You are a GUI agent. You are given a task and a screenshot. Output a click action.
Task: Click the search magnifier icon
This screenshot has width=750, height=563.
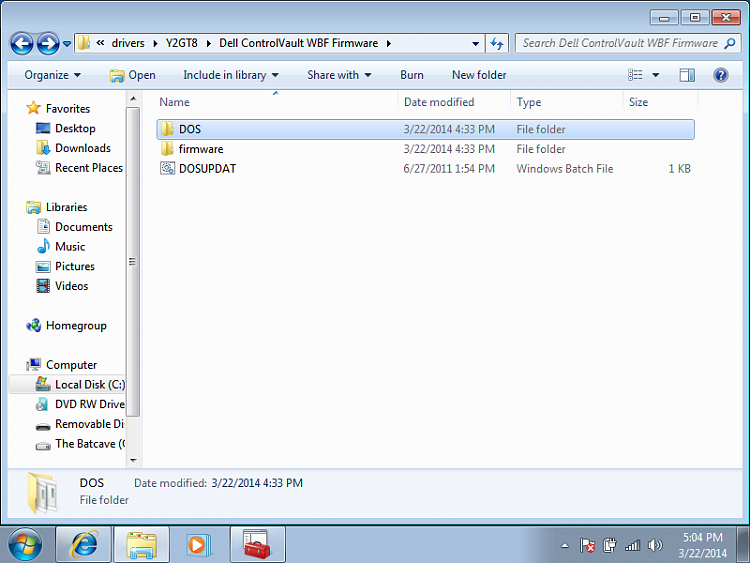pyautogui.click(x=730, y=44)
